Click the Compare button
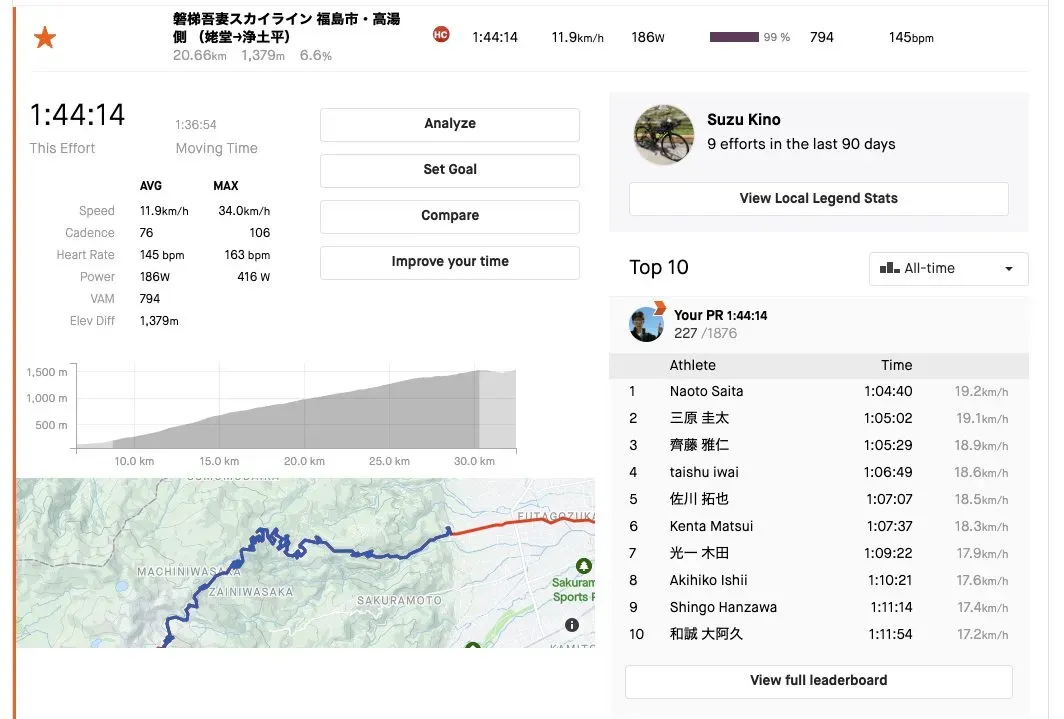Image resolution: width=1064 pixels, height=719 pixels. (x=449, y=216)
